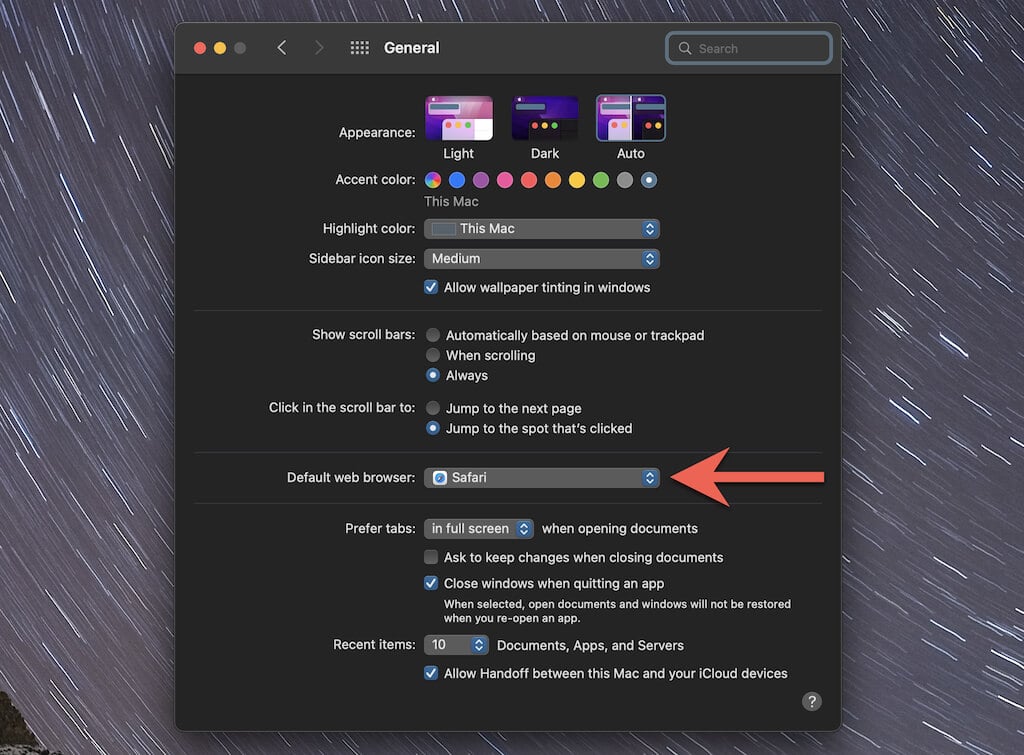Viewport: 1024px width, 755px height.
Task: Click the Safari icon in browser dropdown
Action: click(x=440, y=477)
